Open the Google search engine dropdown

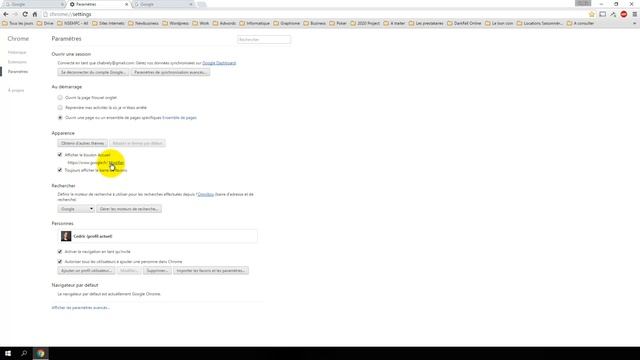(x=76, y=209)
